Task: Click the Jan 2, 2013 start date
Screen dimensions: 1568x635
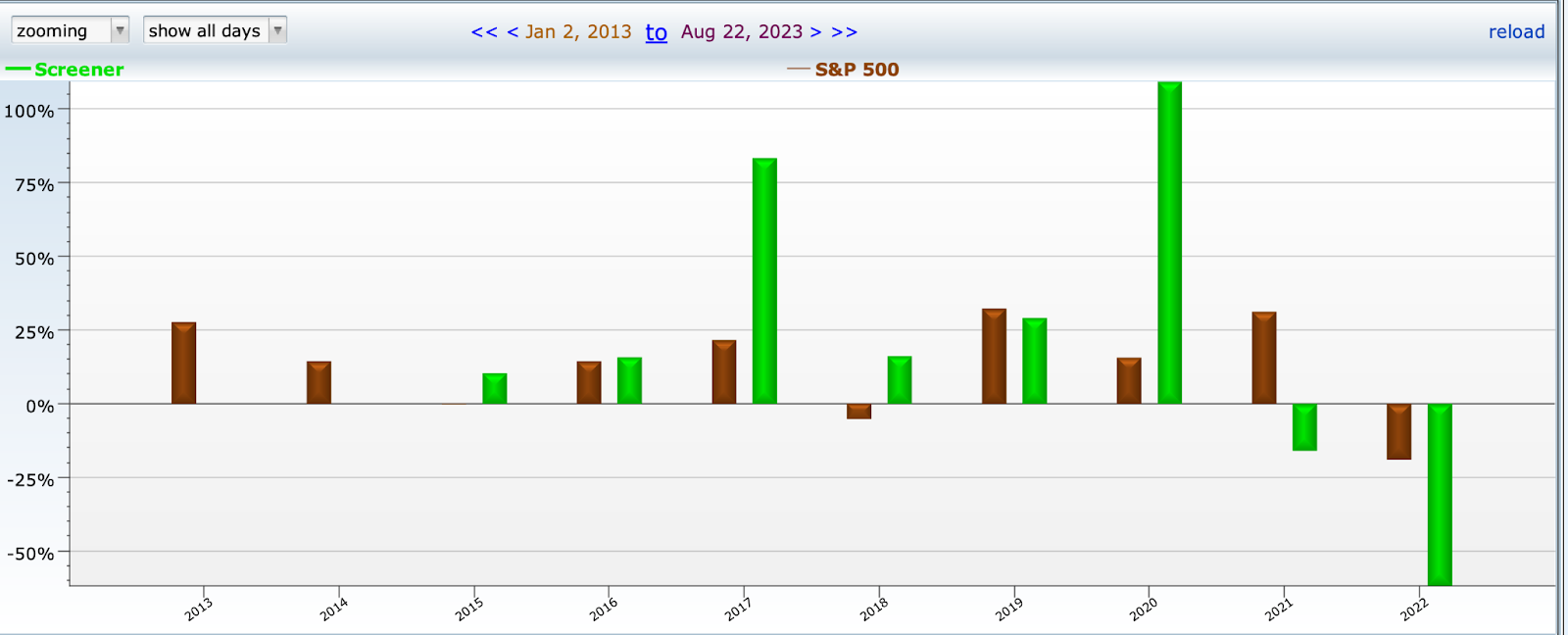Action: coord(578,31)
